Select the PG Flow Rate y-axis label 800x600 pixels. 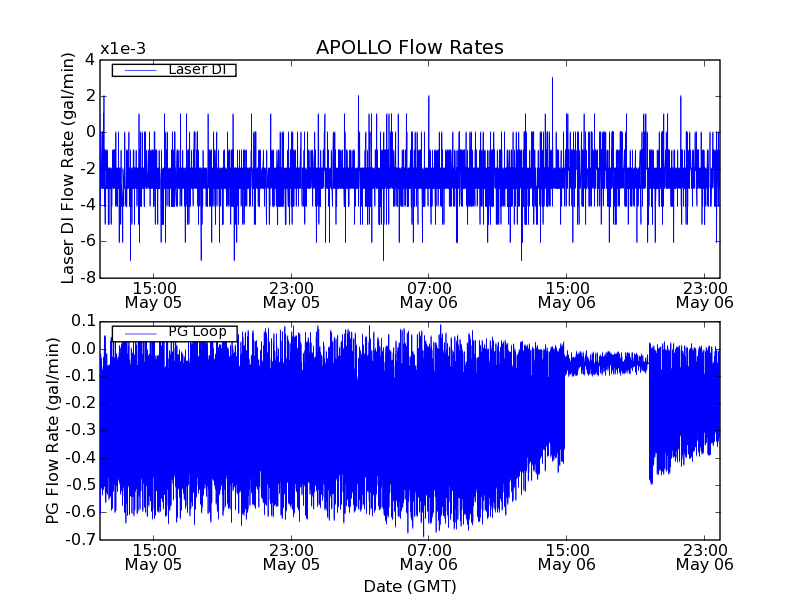(54, 430)
